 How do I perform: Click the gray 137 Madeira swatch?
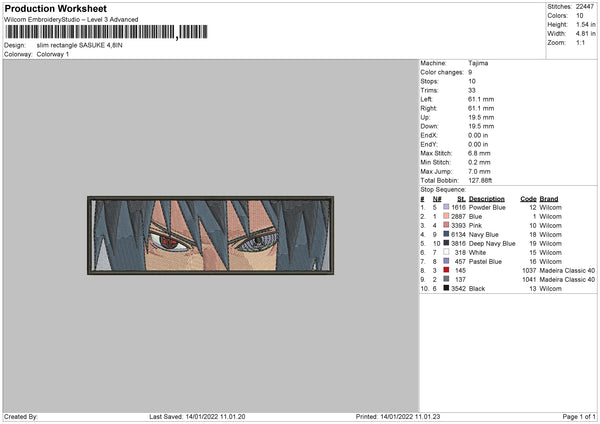446,279
